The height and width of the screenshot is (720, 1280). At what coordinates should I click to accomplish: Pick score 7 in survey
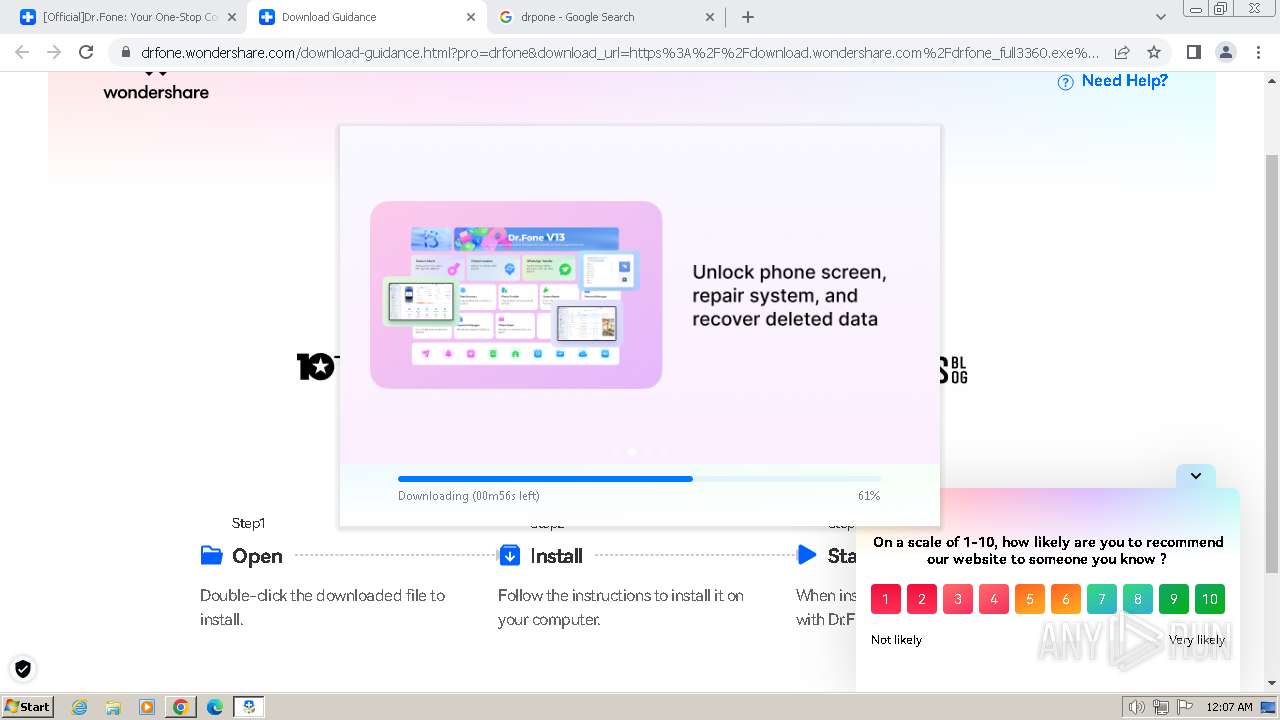pos(1102,599)
